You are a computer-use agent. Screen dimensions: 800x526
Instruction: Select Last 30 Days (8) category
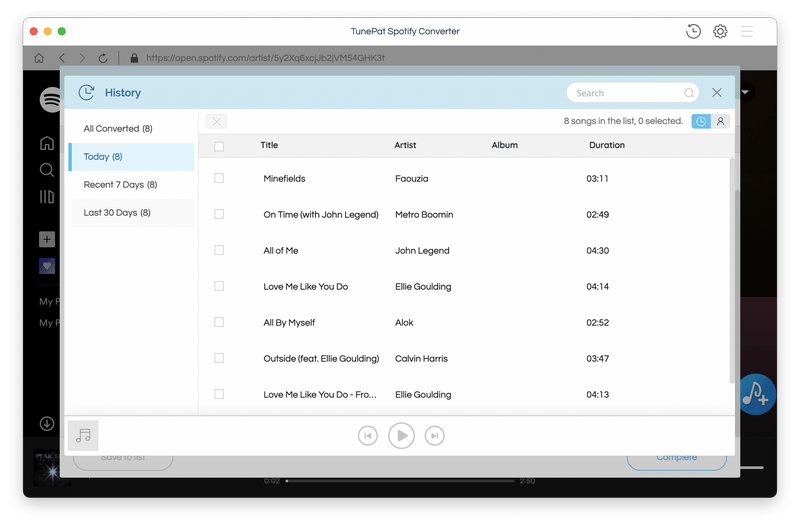tap(132, 213)
